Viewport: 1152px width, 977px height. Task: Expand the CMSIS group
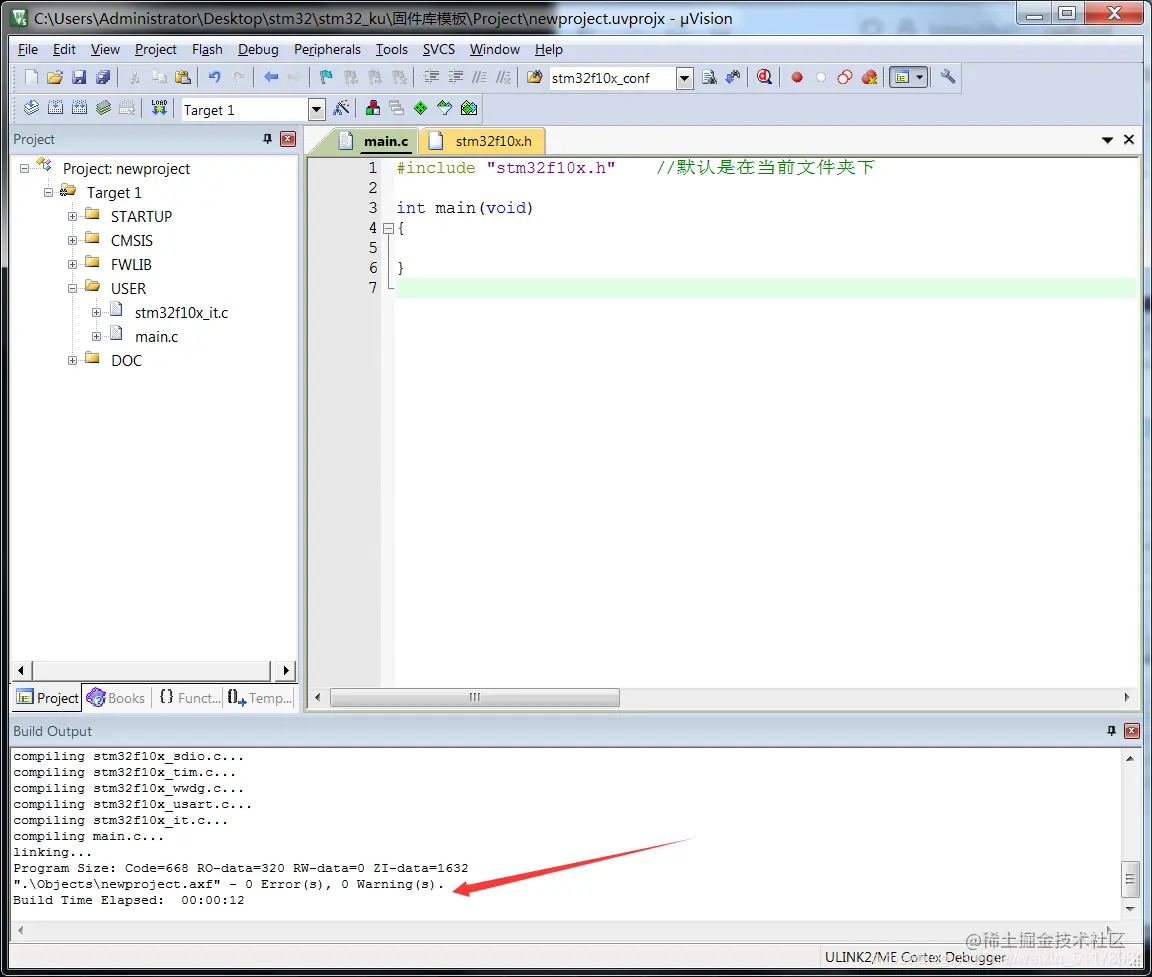[x=72, y=240]
